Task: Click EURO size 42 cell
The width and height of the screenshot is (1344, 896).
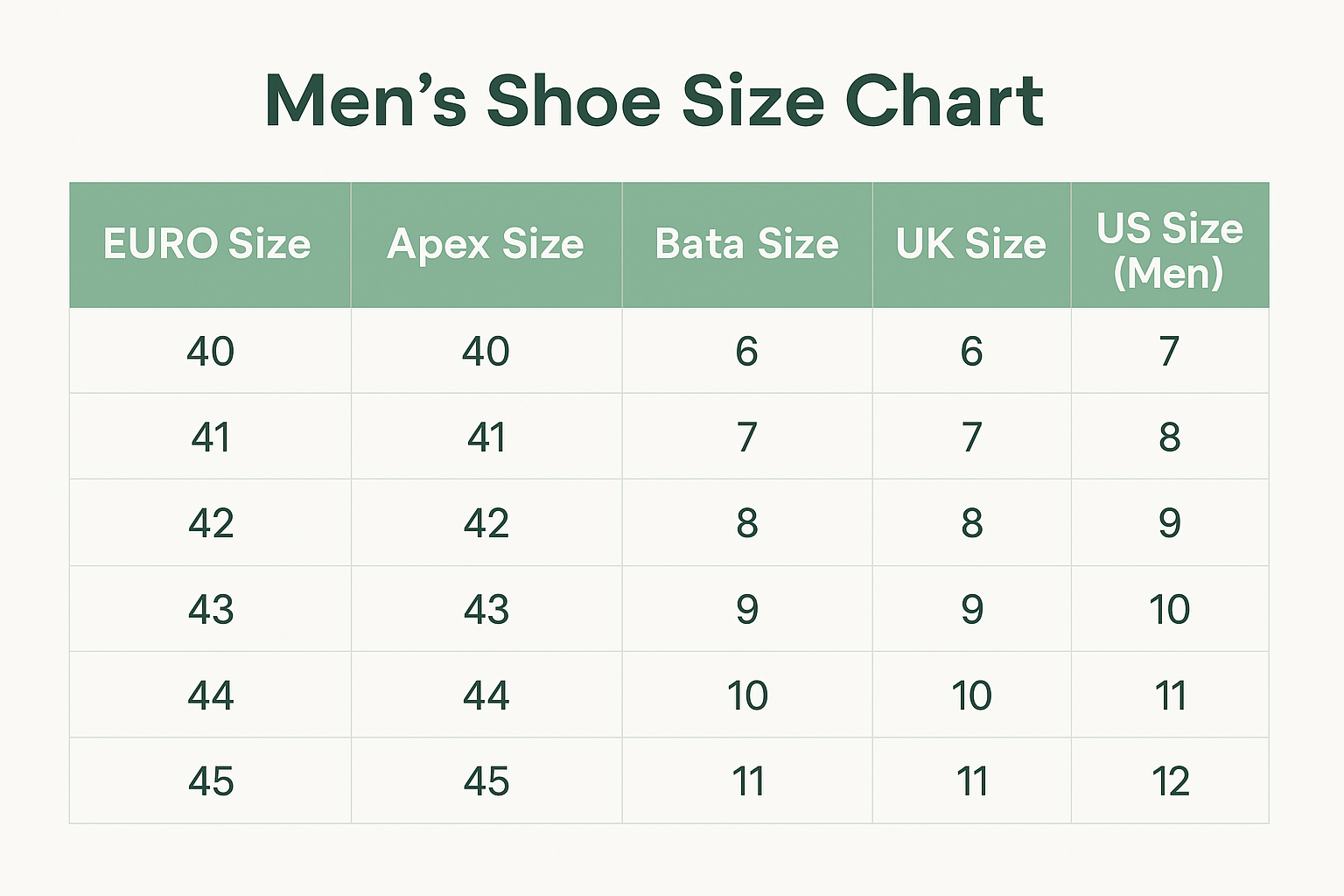Action: pyautogui.click(x=210, y=522)
